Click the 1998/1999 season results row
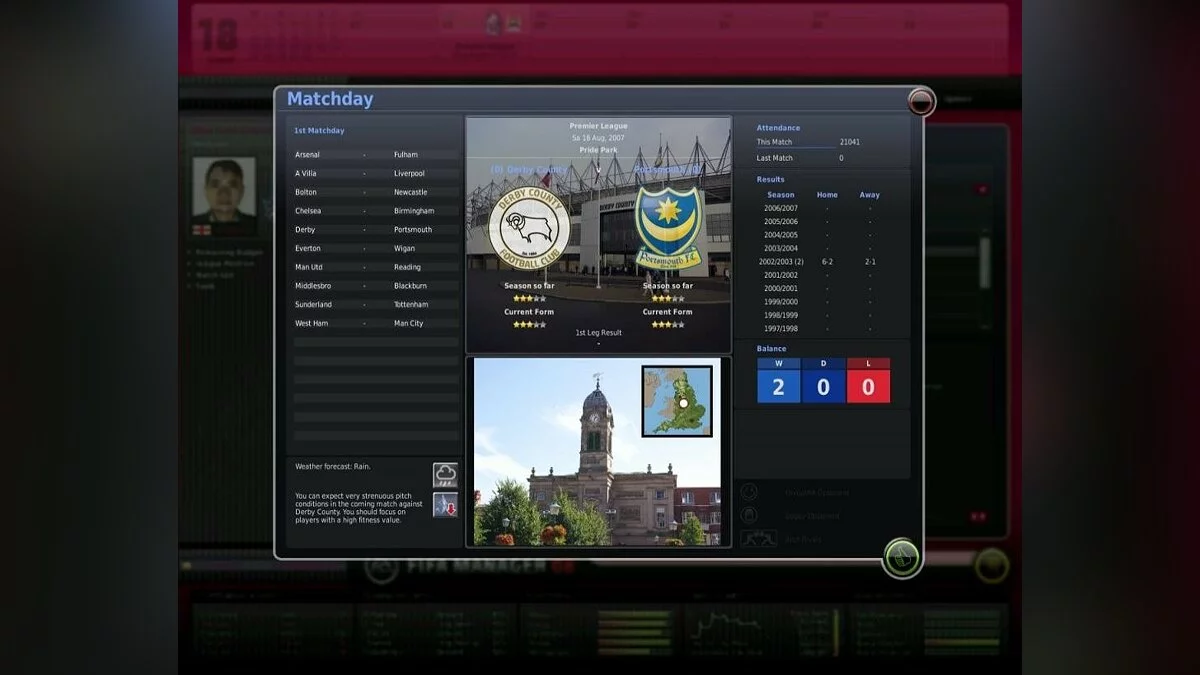This screenshot has height=675, width=1200. (825, 315)
